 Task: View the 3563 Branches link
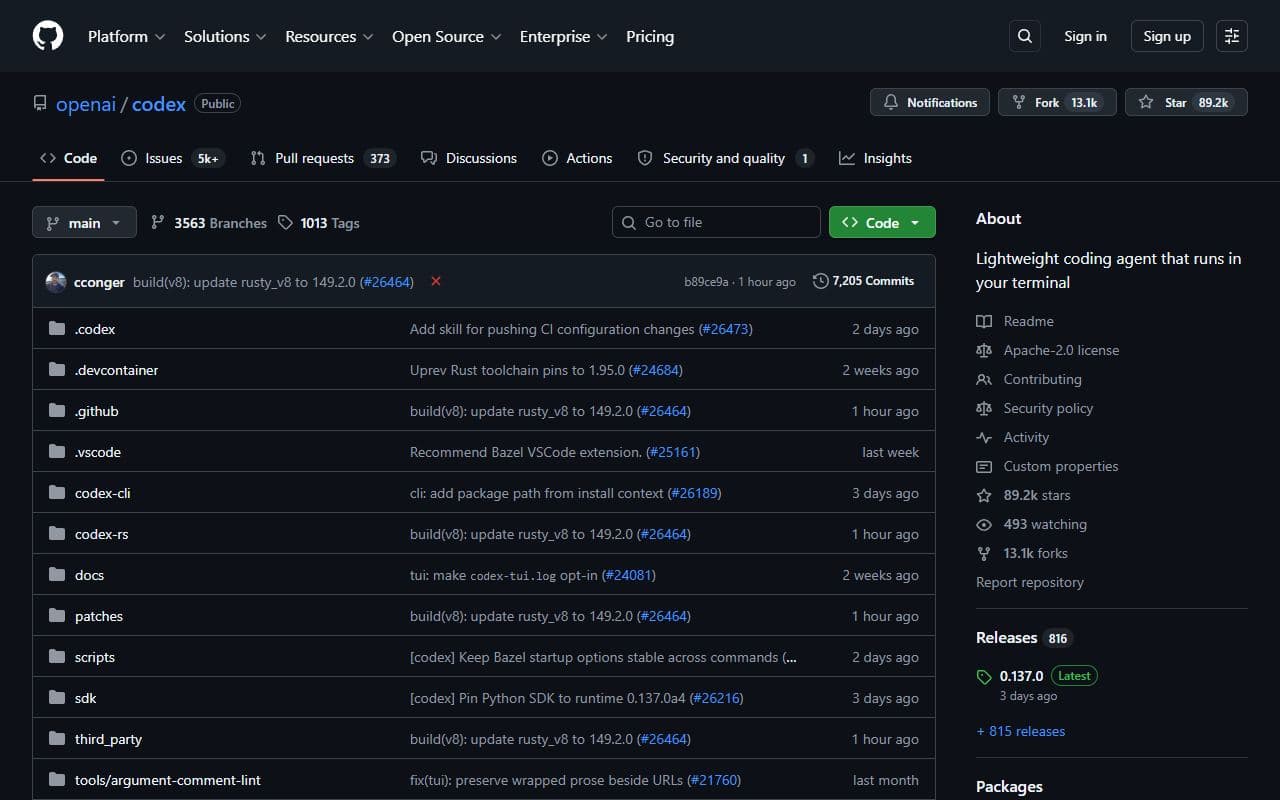click(x=209, y=223)
